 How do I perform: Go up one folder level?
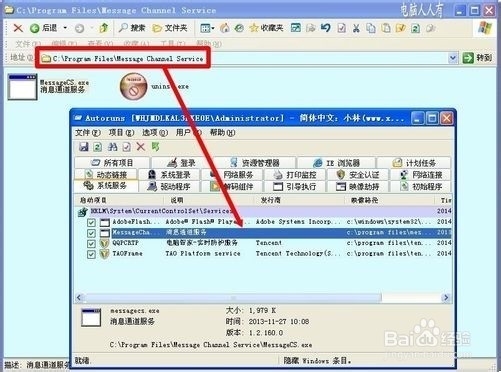click(x=104, y=28)
